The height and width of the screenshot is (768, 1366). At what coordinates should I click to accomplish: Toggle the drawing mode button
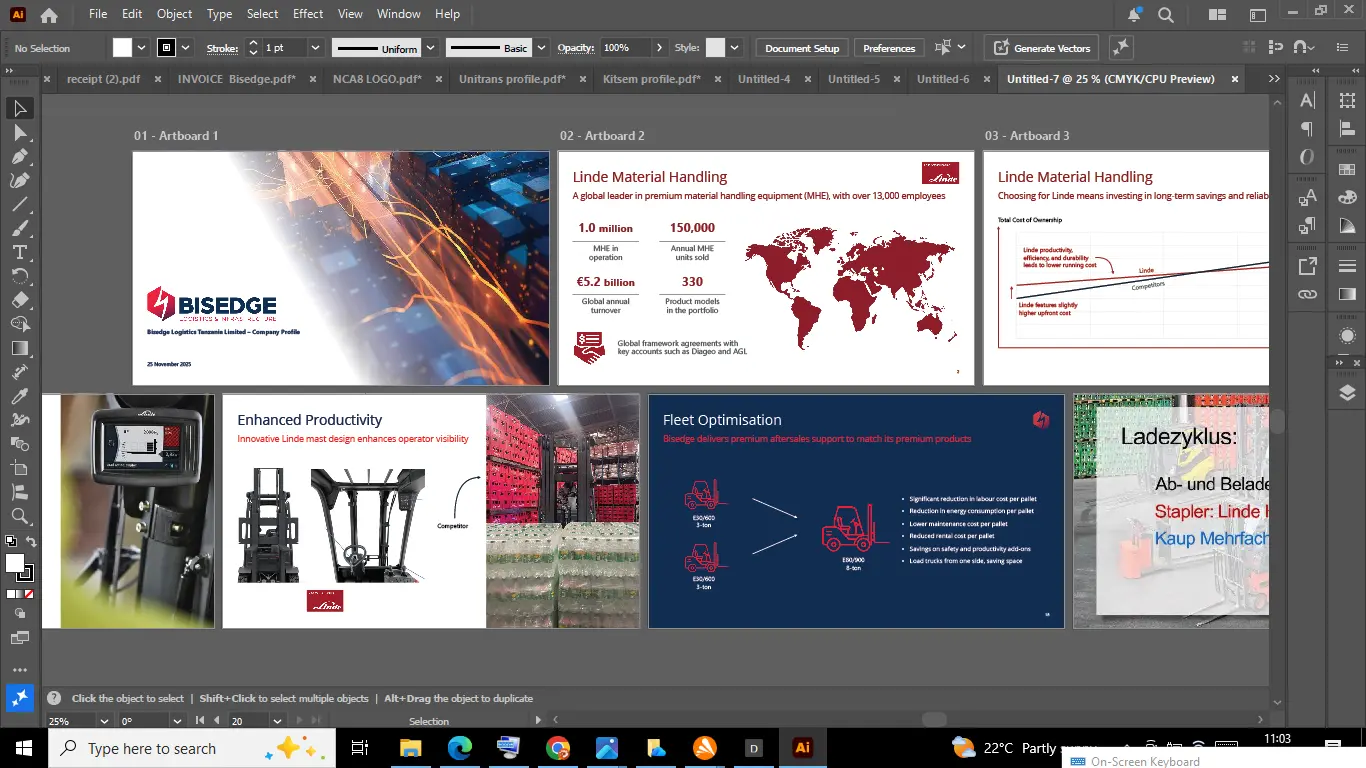click(x=20, y=613)
